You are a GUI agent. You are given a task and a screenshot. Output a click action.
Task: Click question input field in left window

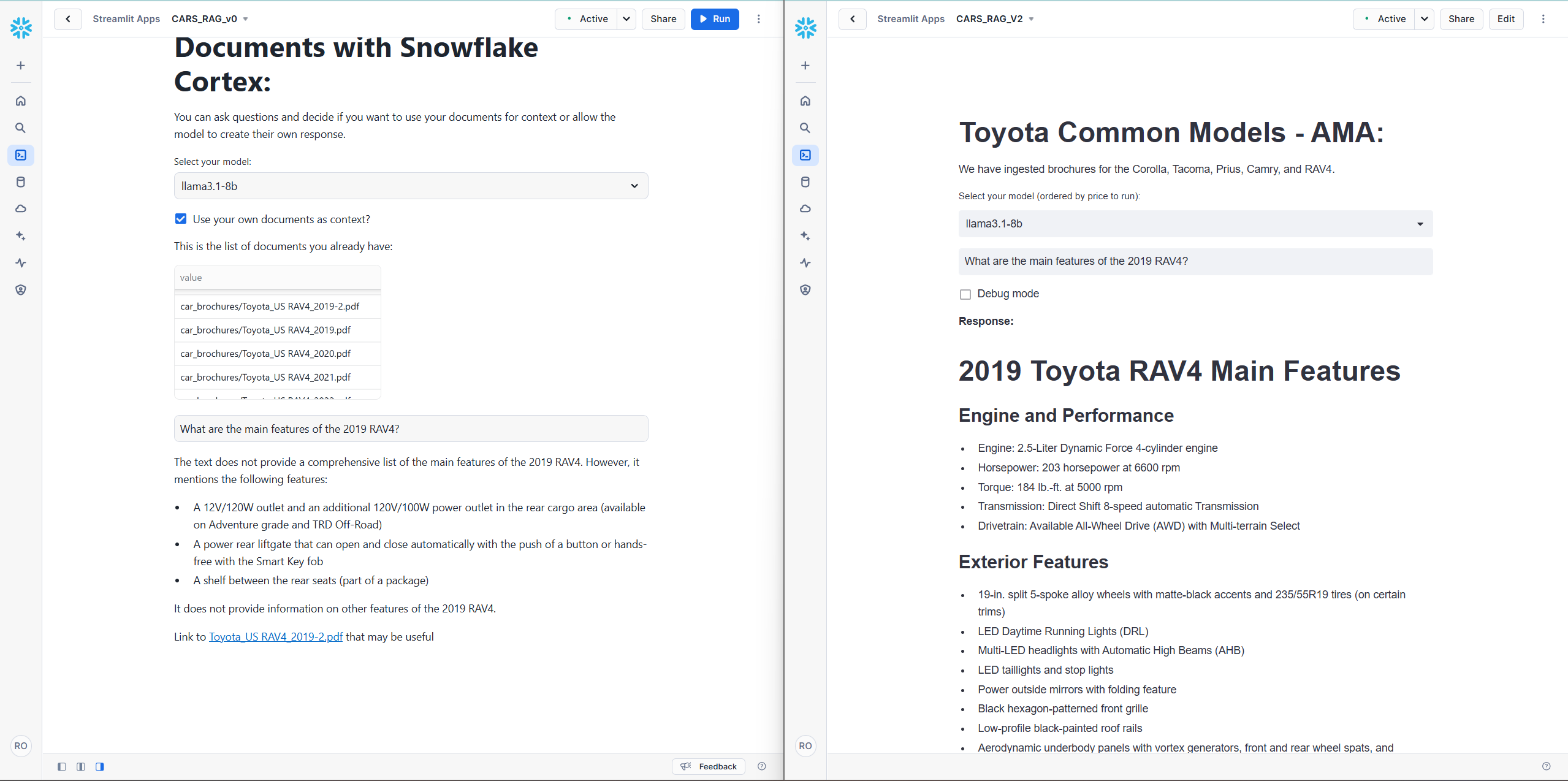tap(411, 429)
